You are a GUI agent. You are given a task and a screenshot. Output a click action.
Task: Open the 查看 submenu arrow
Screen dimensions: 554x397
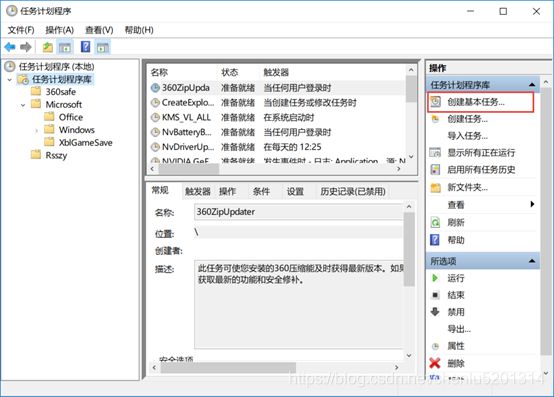click(x=532, y=204)
